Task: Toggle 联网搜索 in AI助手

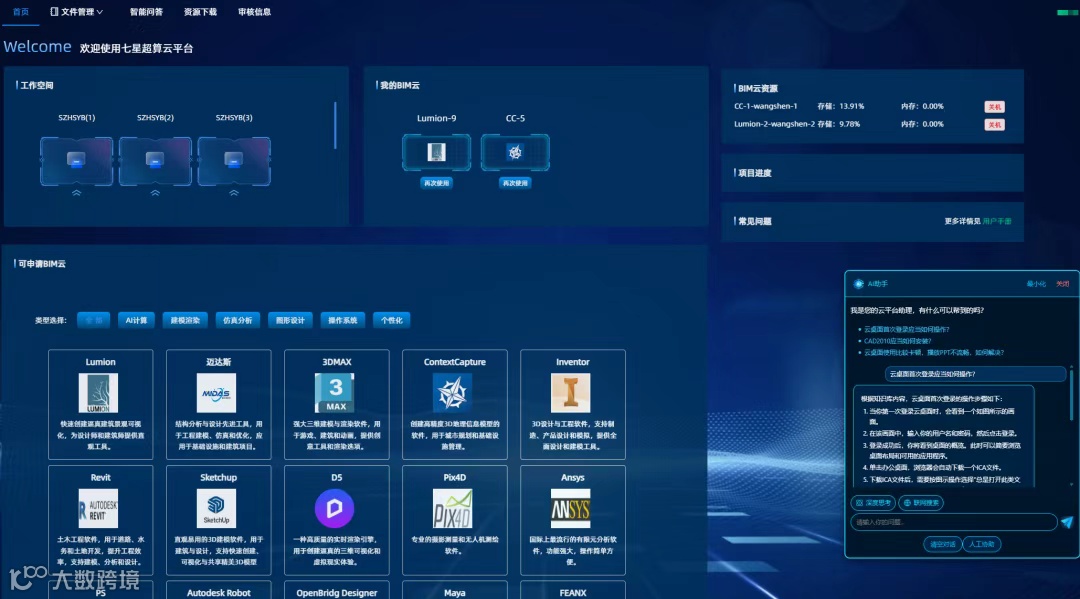Action: pyautogui.click(x=921, y=503)
